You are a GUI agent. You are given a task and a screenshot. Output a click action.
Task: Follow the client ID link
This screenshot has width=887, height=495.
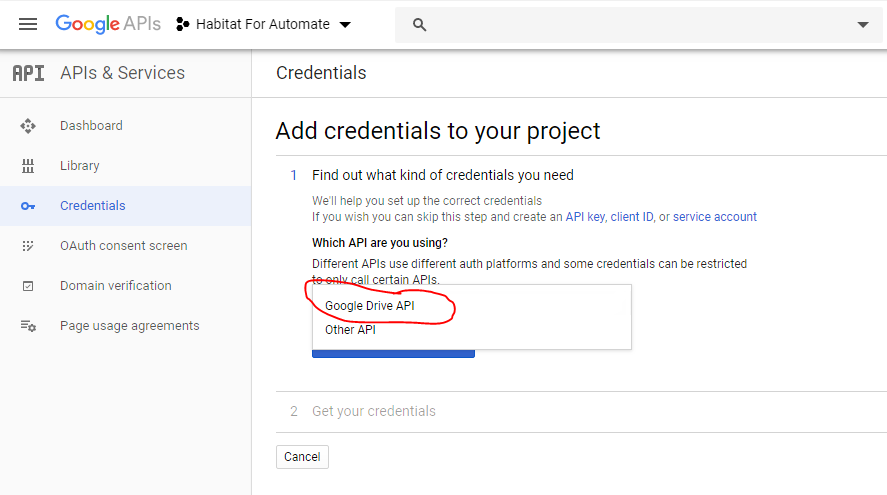click(x=631, y=217)
